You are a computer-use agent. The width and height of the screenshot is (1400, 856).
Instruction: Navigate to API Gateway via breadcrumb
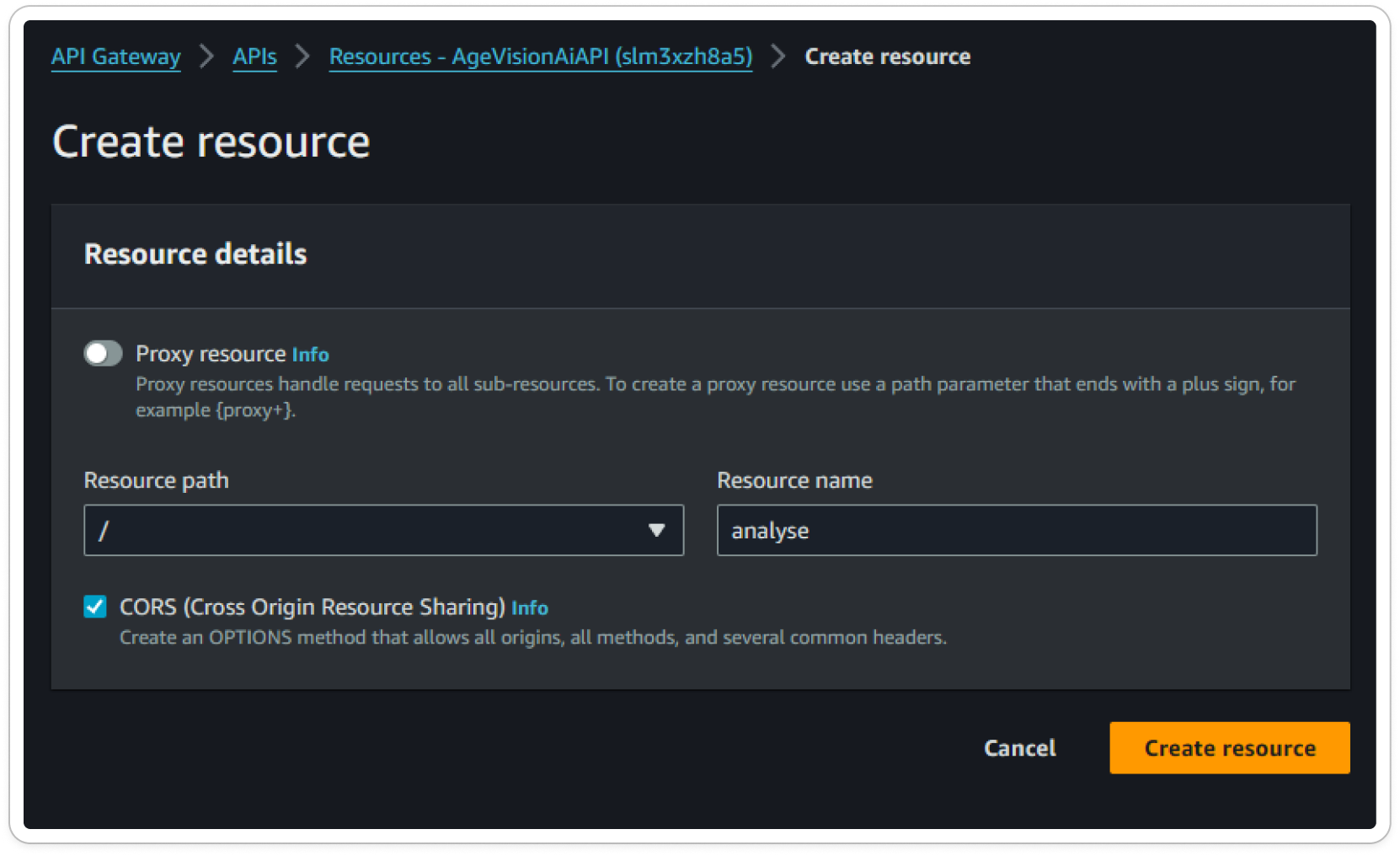pyautogui.click(x=115, y=56)
